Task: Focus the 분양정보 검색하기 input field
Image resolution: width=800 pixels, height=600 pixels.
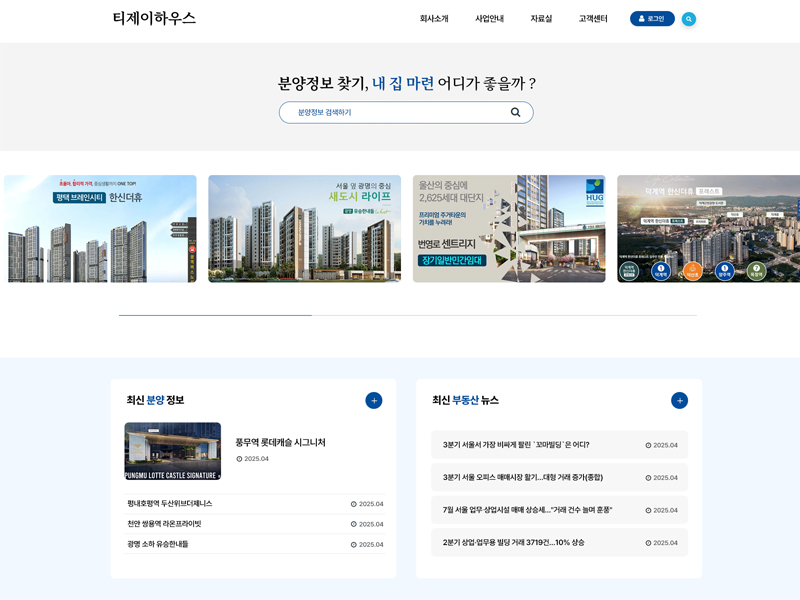Action: pyautogui.click(x=395, y=112)
